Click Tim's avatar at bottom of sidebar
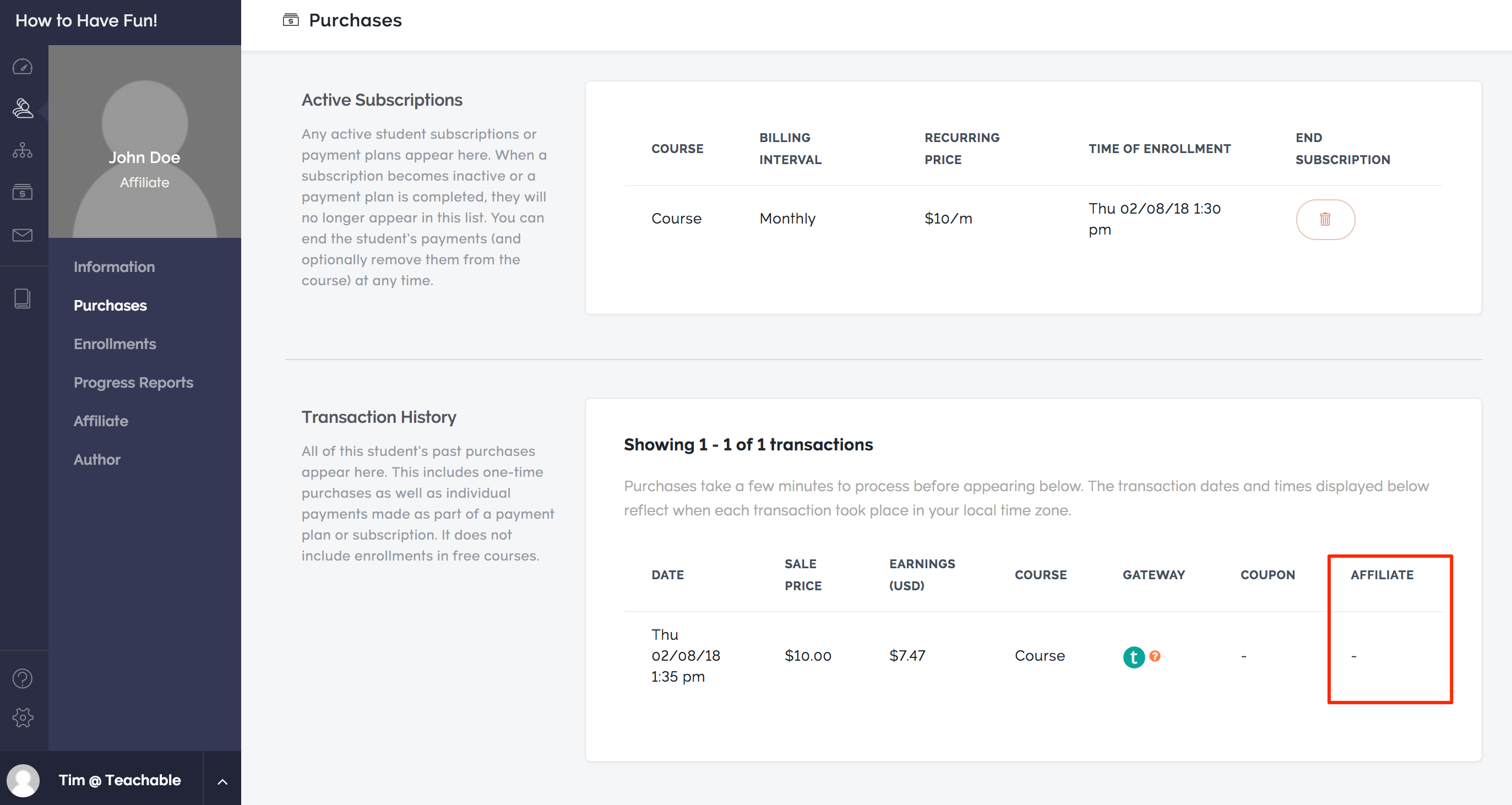1512x805 pixels. coord(23,780)
